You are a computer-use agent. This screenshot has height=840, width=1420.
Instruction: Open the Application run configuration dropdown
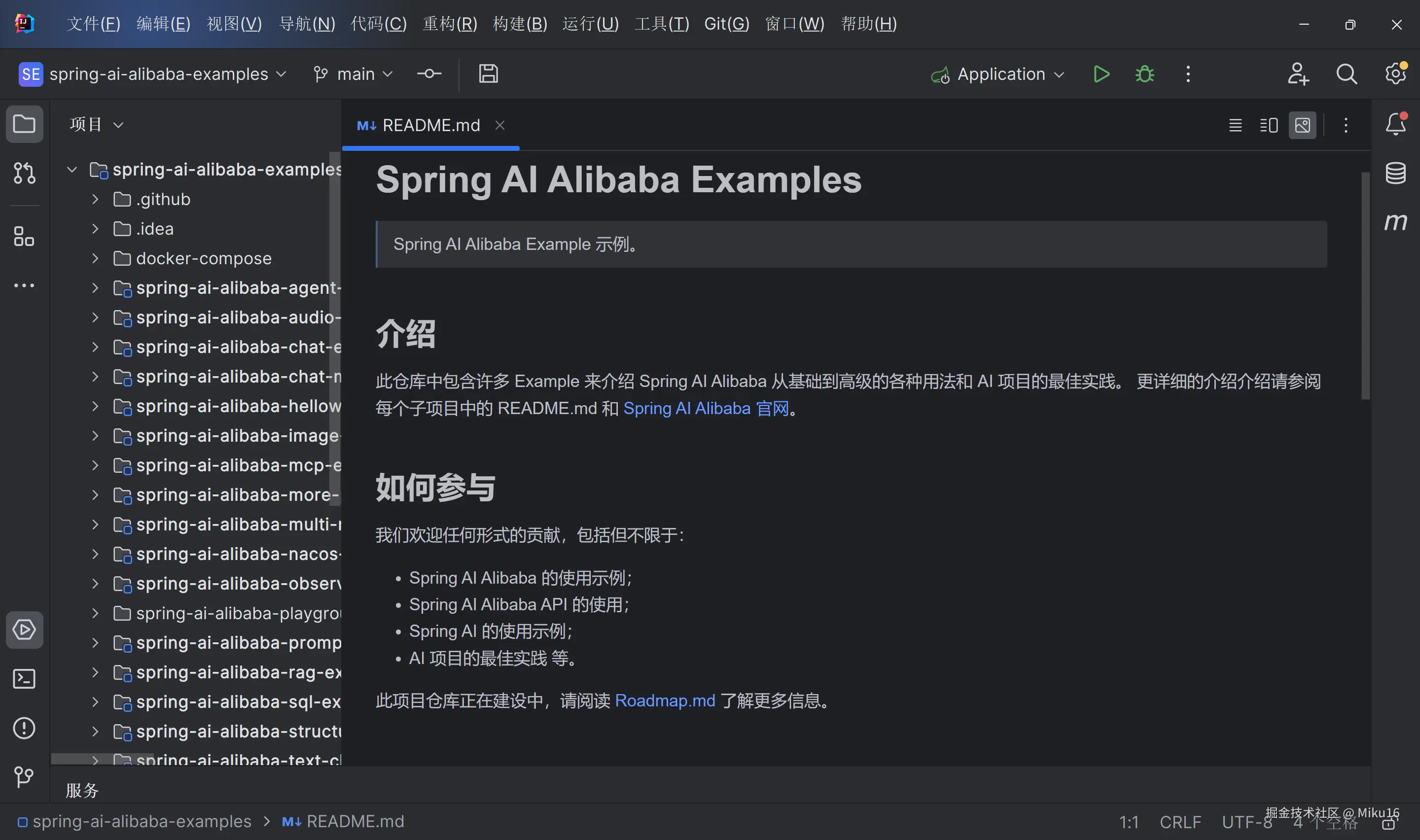[x=1000, y=74]
